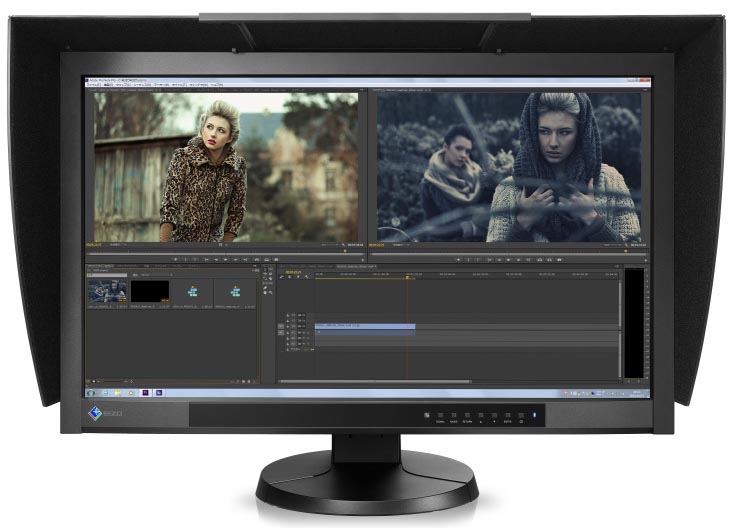Click the yellow timeline timecode display

[294, 272]
